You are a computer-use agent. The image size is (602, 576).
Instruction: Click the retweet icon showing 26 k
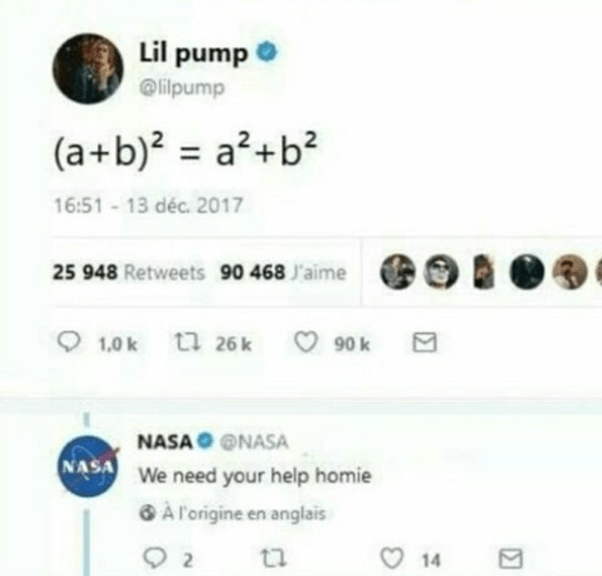pyautogui.click(x=187, y=342)
